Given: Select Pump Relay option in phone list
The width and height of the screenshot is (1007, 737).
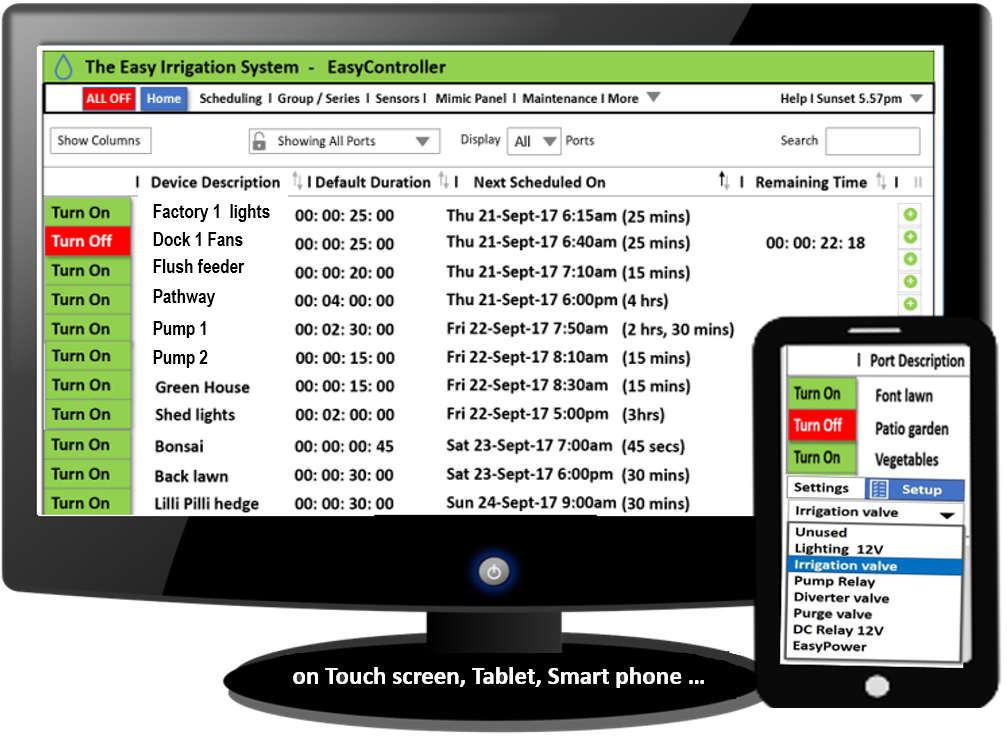Looking at the screenshot, I should click(x=834, y=582).
